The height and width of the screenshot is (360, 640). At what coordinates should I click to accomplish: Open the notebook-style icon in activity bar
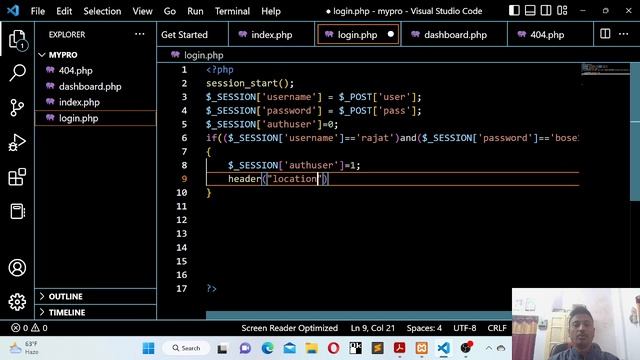(x=17, y=211)
